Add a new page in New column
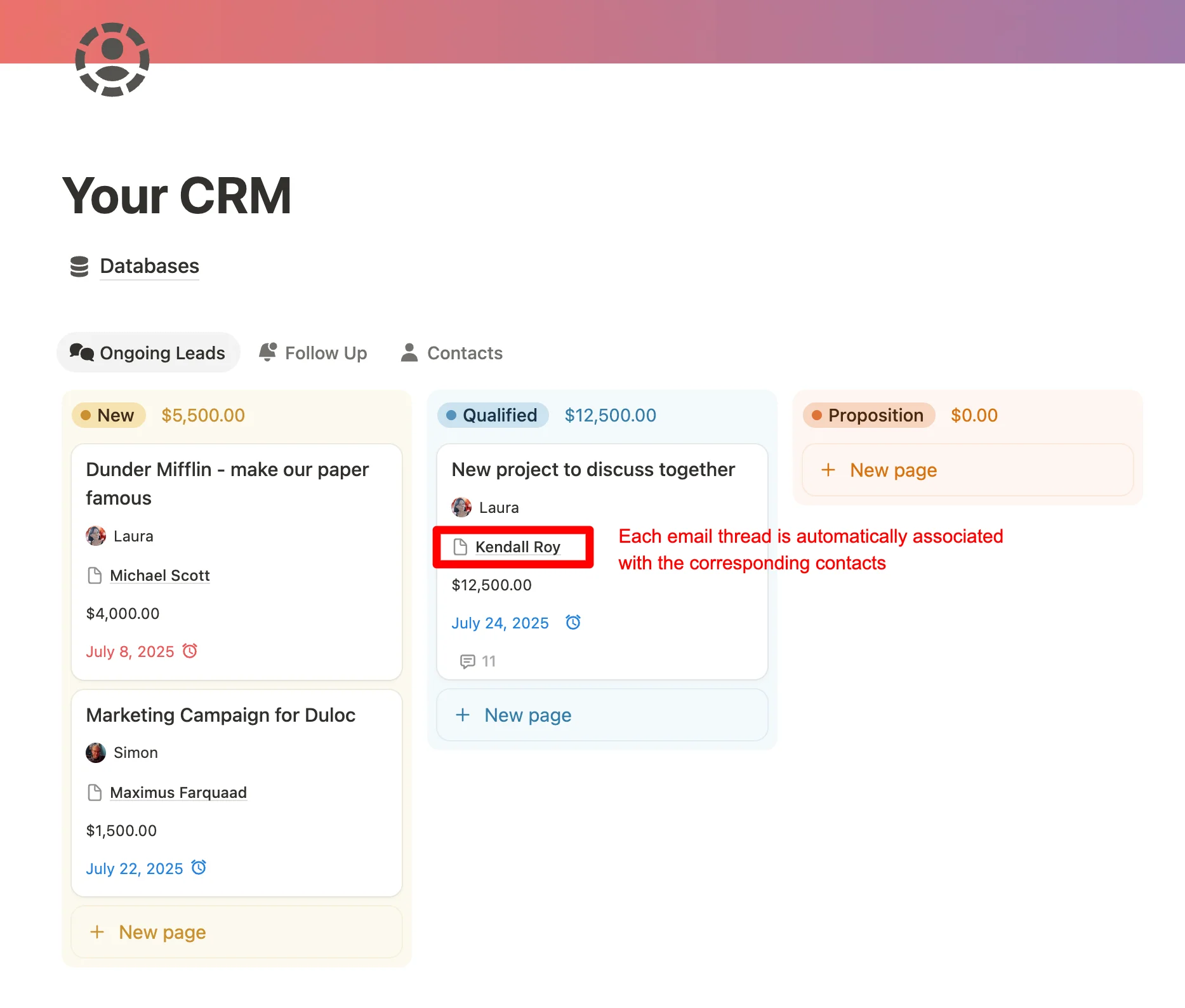The width and height of the screenshot is (1185, 1008). 161,932
